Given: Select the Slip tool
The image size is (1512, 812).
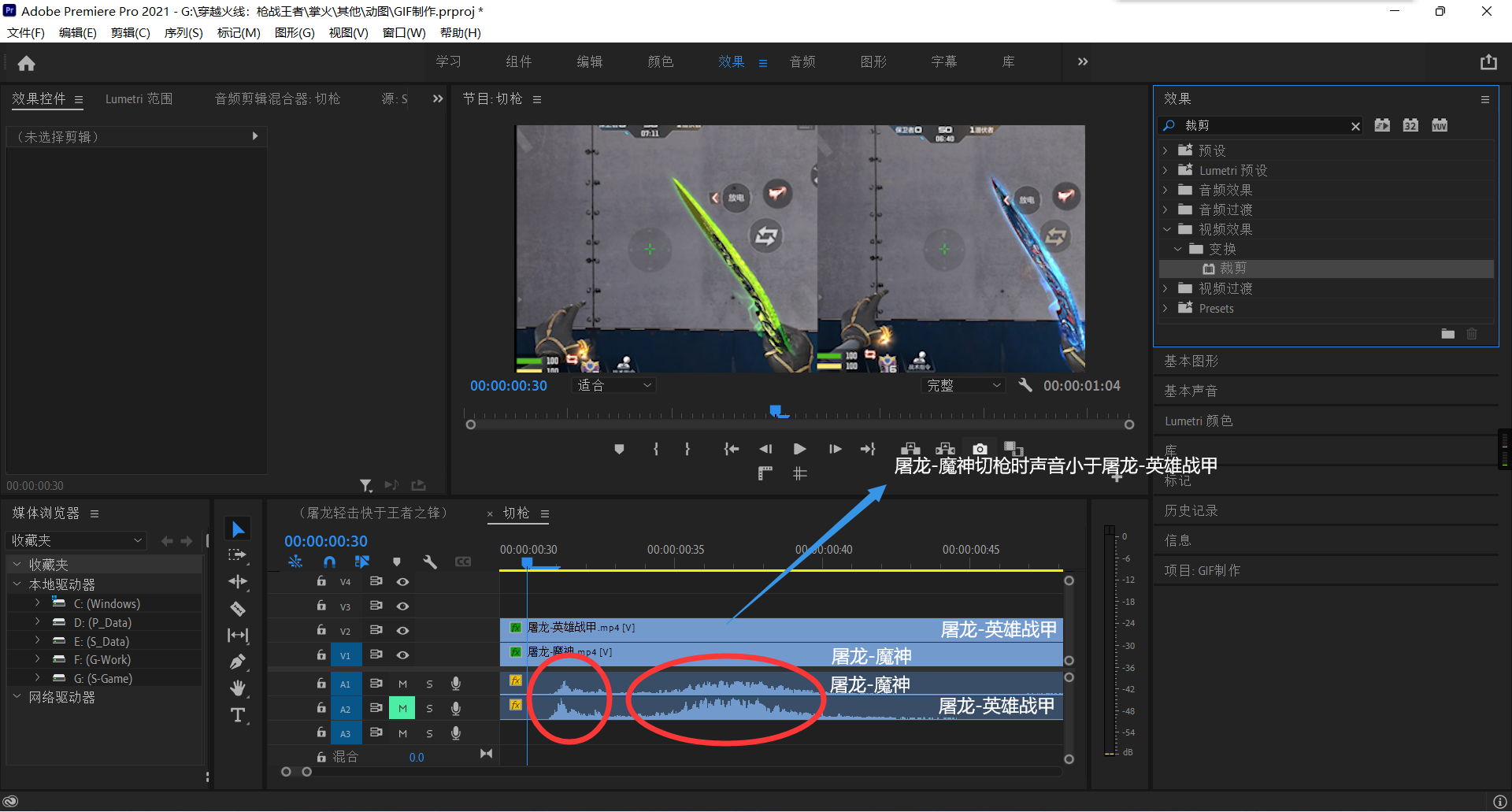Looking at the screenshot, I should pos(238,635).
